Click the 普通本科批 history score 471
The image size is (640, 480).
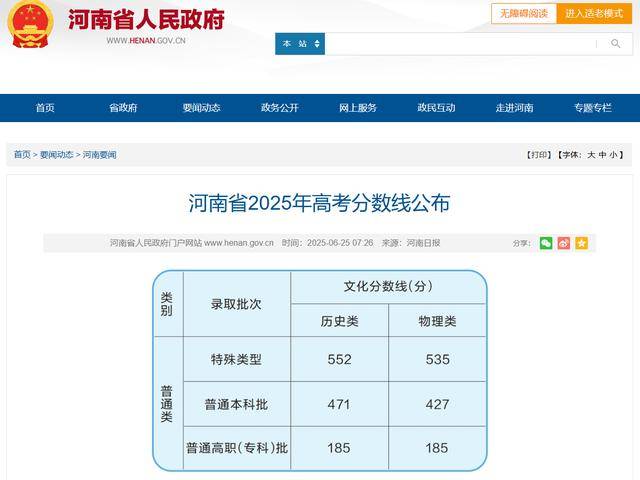(339, 404)
